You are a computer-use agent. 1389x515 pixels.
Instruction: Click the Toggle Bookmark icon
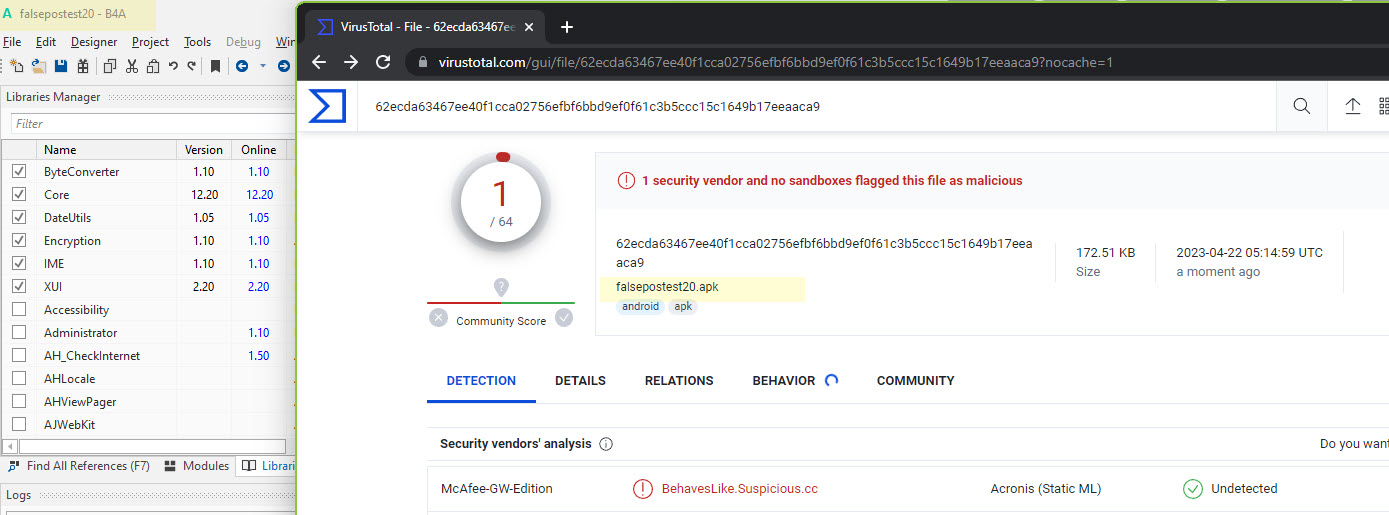tap(215, 66)
